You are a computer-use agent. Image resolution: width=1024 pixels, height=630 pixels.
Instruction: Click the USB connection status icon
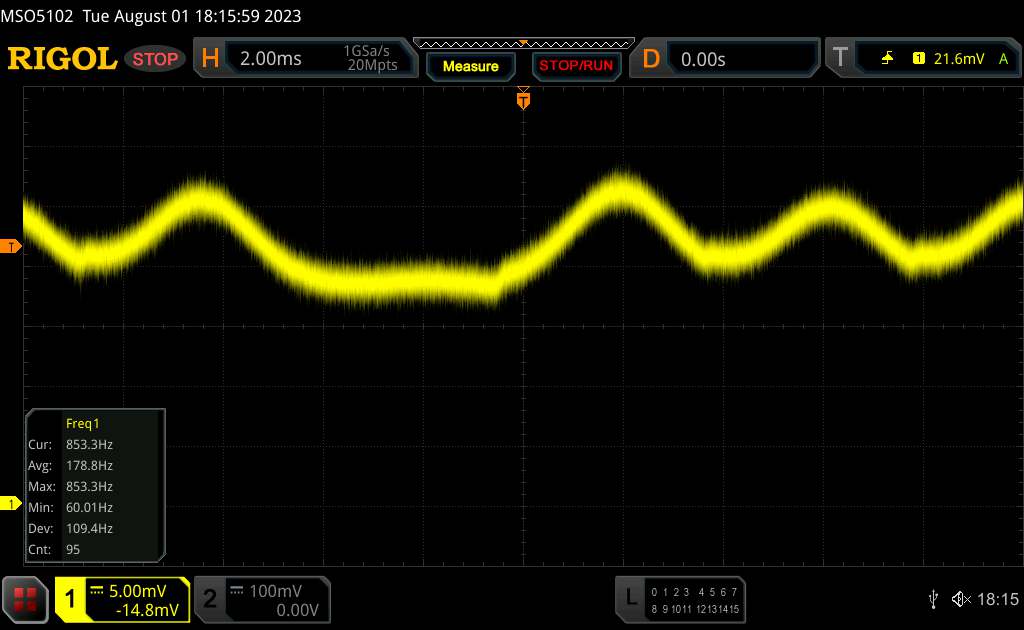point(933,599)
